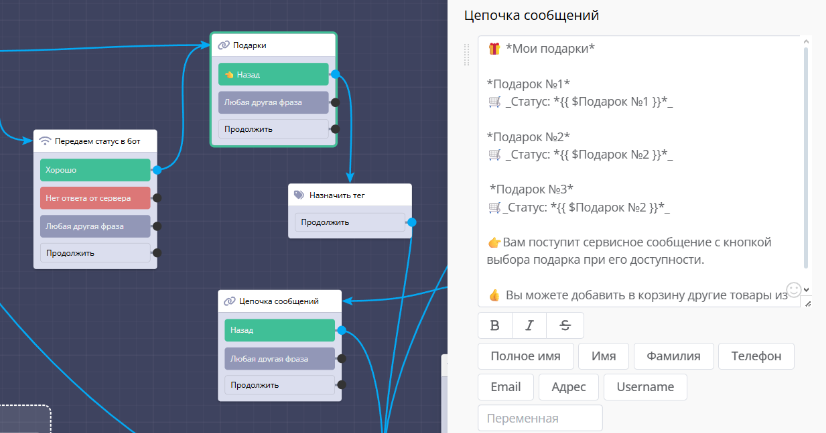Image resolution: width=826 pixels, height=433 pixels.
Task: Insert the Username variable
Action: 645,387
